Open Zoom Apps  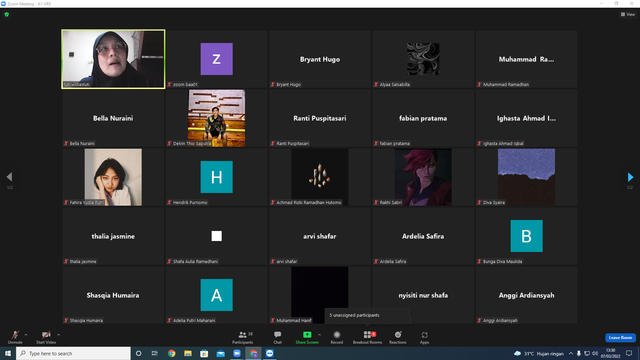tap(424, 337)
